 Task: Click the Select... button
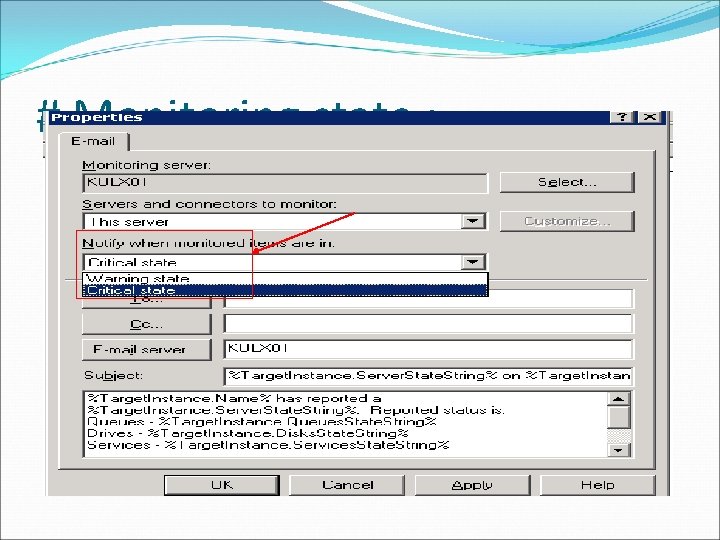567,182
